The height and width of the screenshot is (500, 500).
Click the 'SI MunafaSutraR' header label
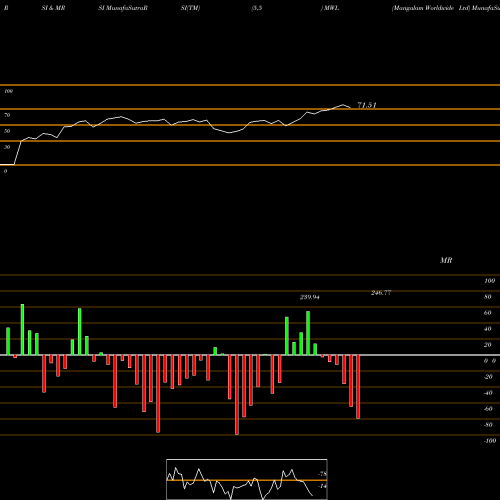pos(123,8)
